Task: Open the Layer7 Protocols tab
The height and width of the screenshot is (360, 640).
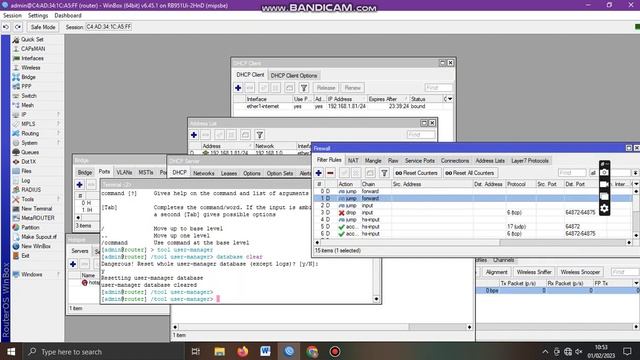Action: coord(530,161)
